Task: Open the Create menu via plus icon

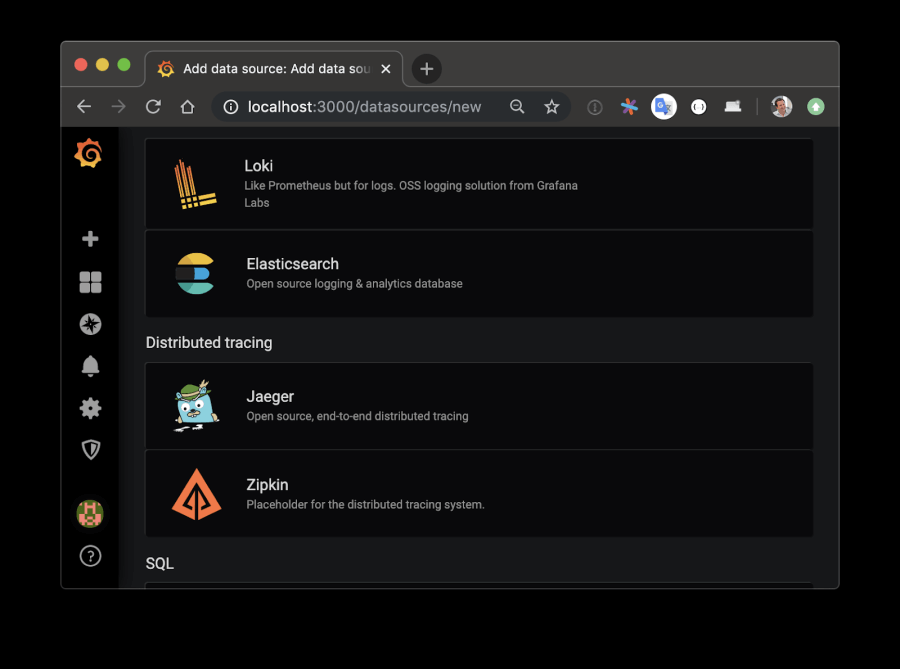Action: (x=90, y=239)
